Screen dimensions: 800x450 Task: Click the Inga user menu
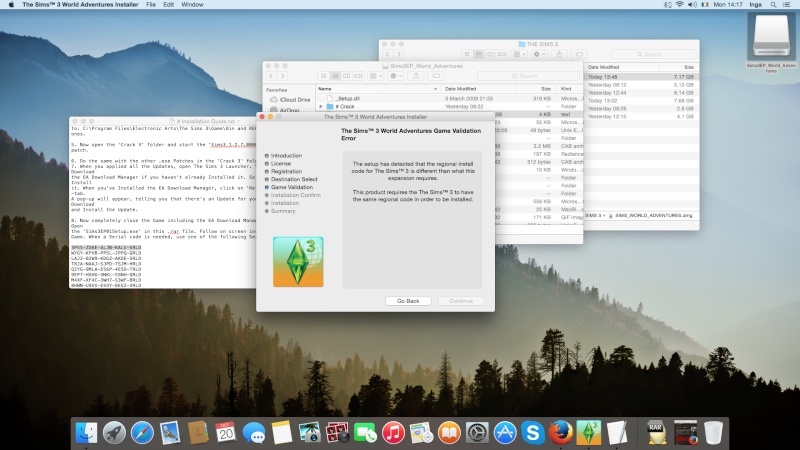(756, 5)
